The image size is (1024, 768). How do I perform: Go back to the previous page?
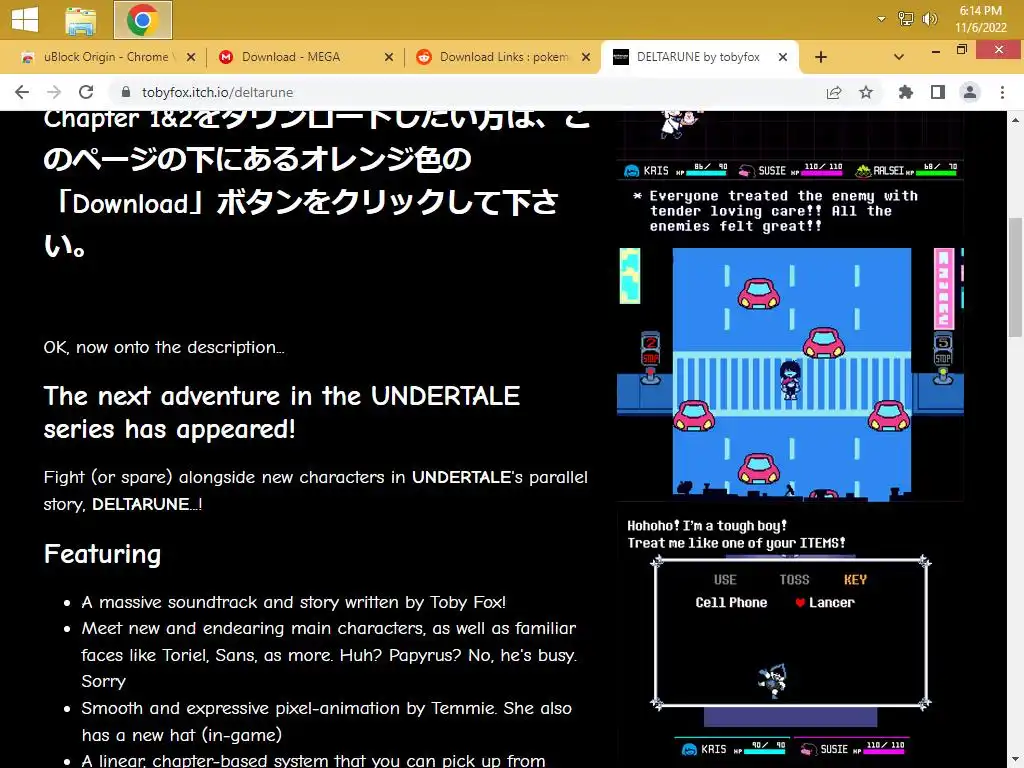[22, 92]
